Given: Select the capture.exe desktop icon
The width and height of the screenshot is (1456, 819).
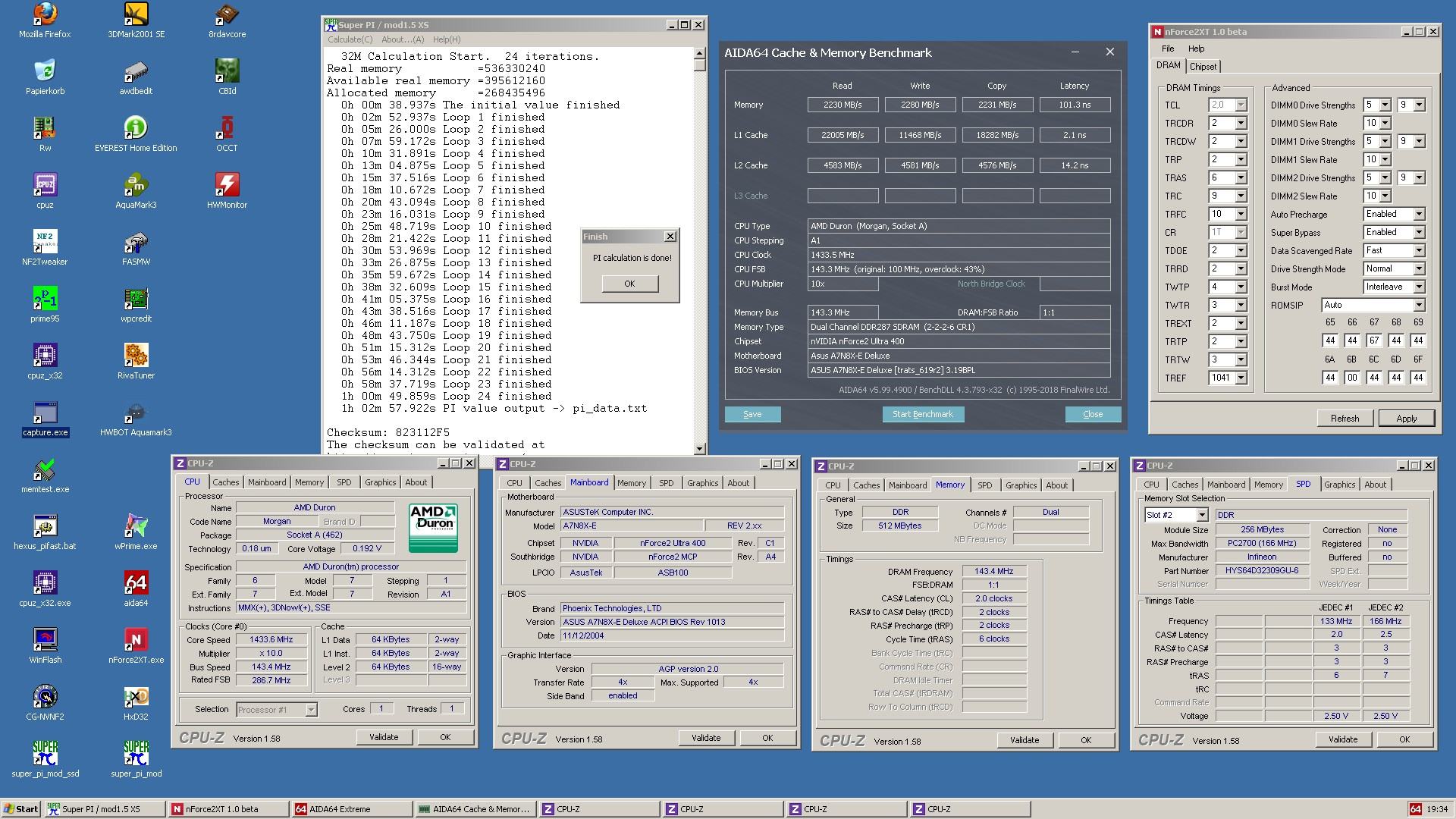Looking at the screenshot, I should point(45,419).
